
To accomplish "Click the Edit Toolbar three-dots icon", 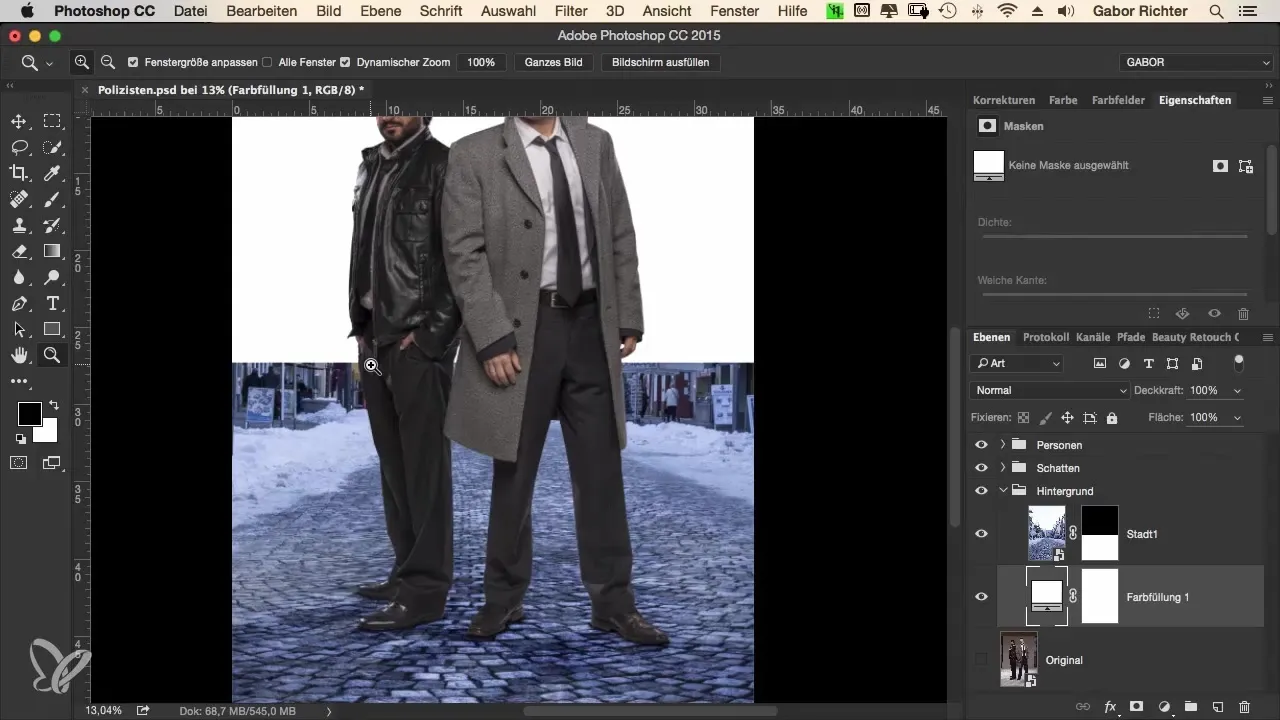I will coord(19,381).
